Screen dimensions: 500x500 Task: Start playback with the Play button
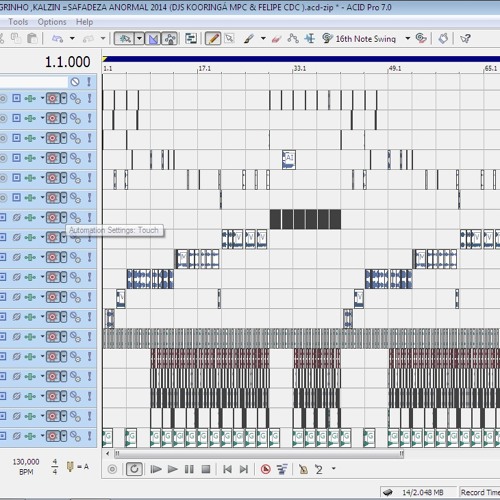coord(172,469)
